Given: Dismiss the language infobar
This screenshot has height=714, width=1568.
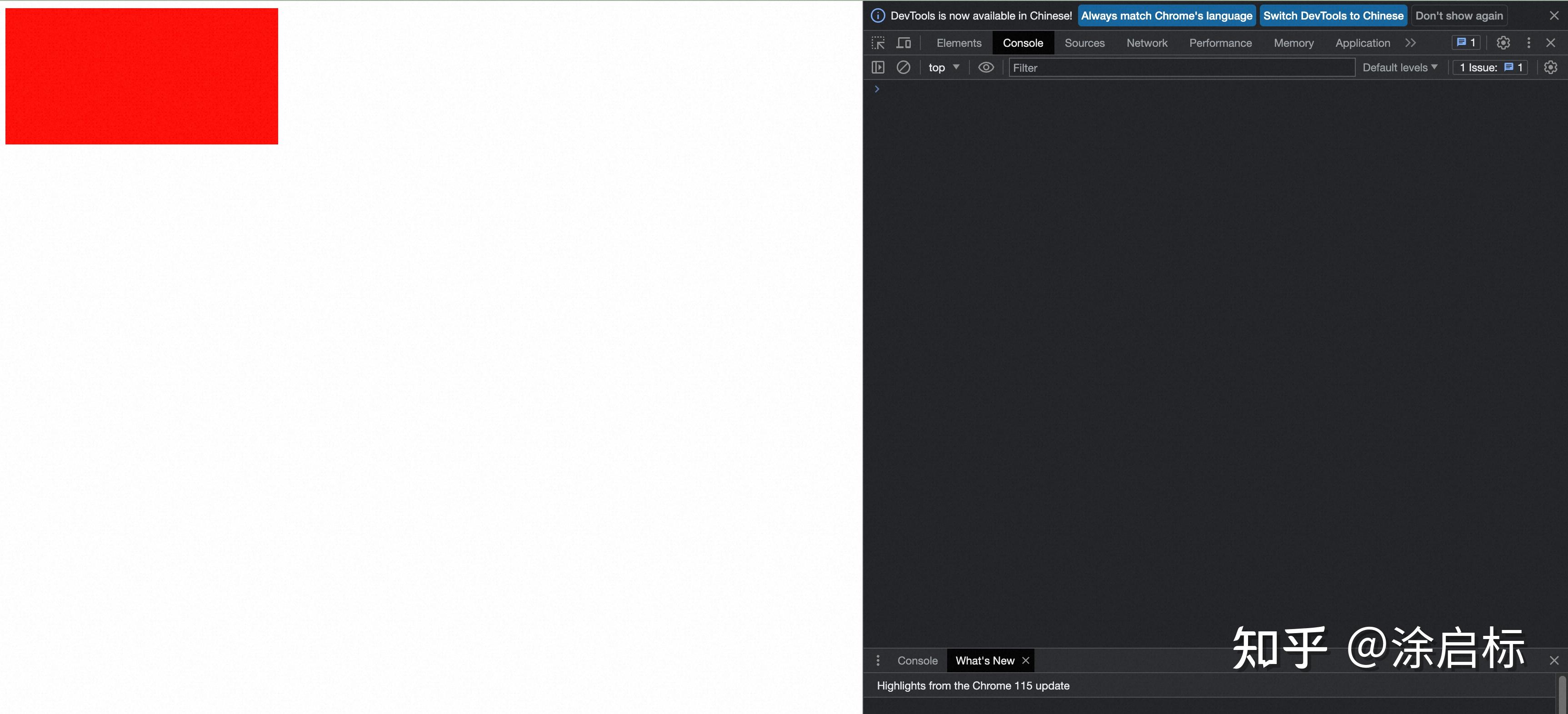Looking at the screenshot, I should click(x=1554, y=16).
